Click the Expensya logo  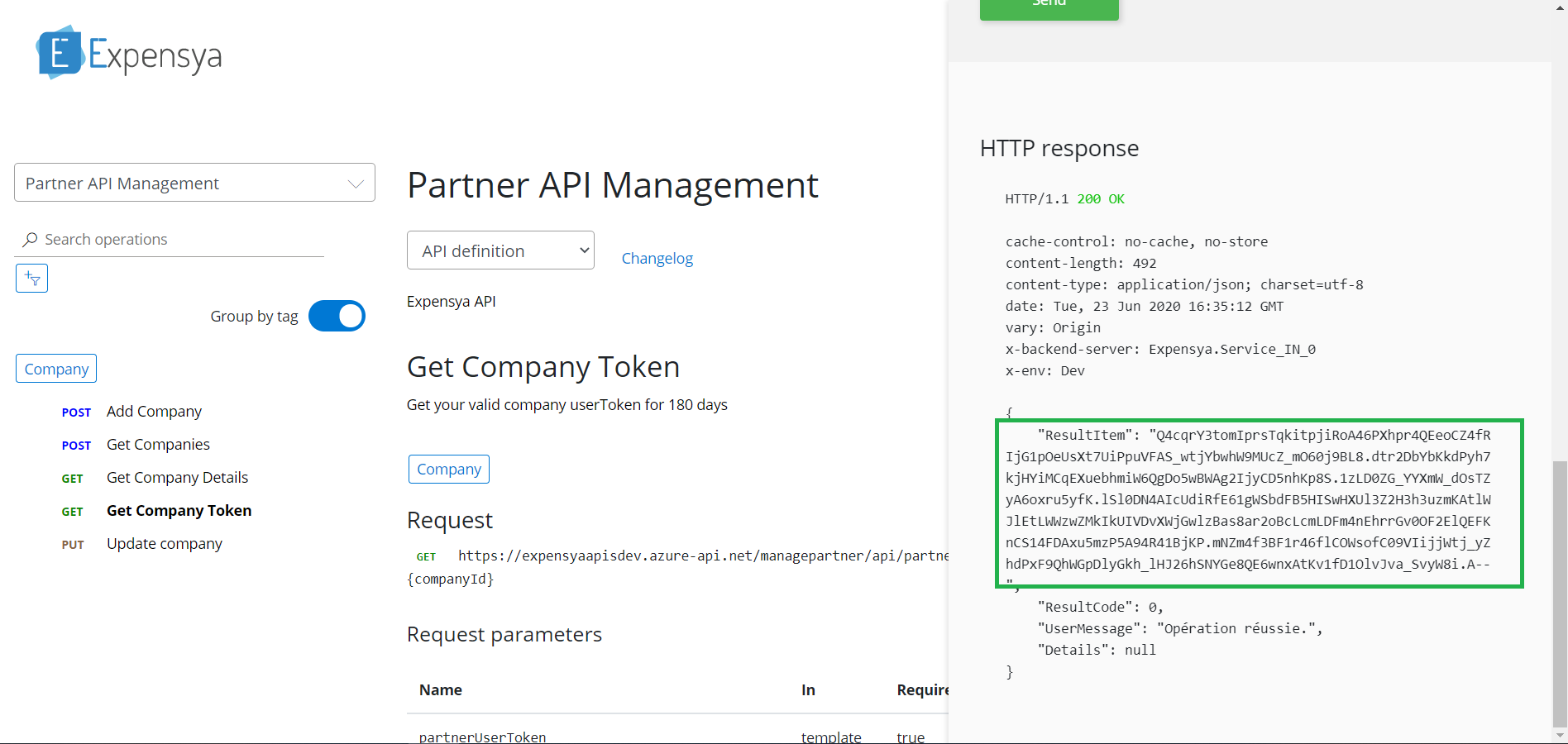point(129,52)
